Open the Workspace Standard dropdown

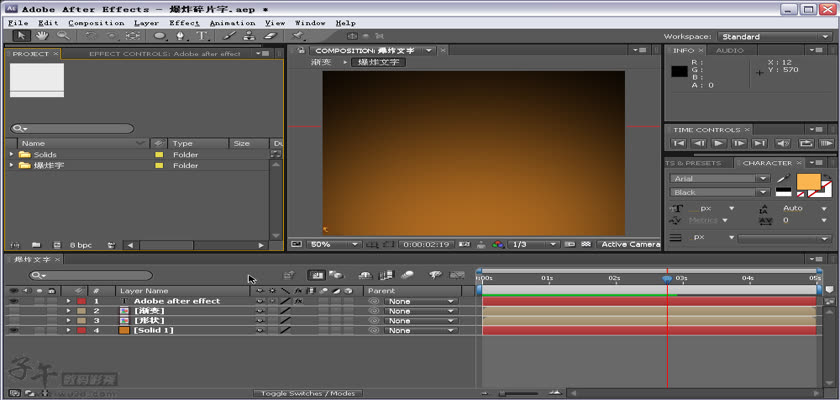pyautogui.click(x=774, y=36)
